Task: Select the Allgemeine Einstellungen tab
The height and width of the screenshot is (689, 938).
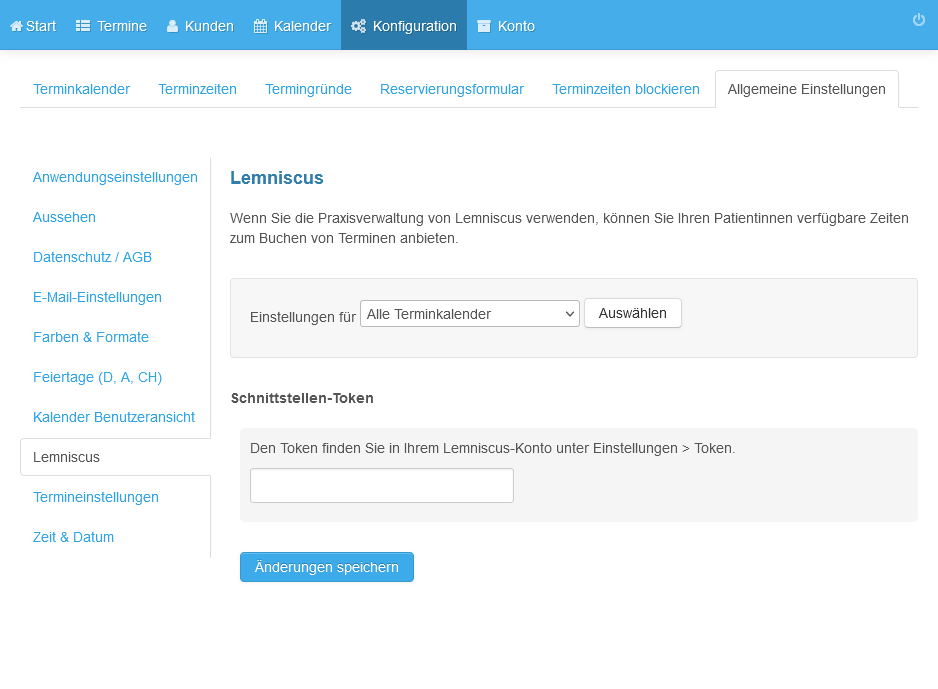Action: [806, 89]
